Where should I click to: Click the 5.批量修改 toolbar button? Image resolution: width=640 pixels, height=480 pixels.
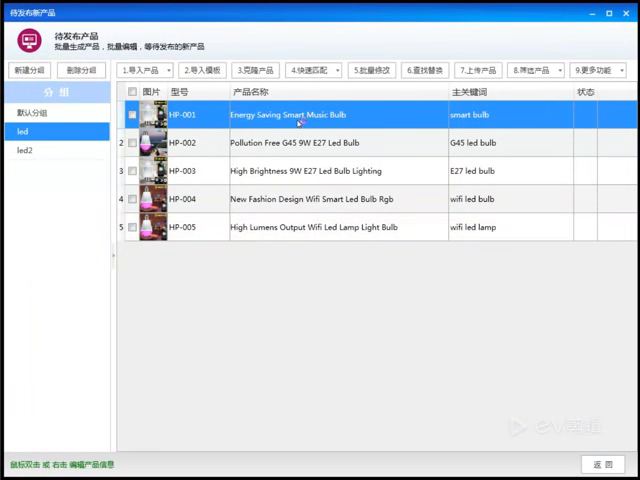pos(372,71)
